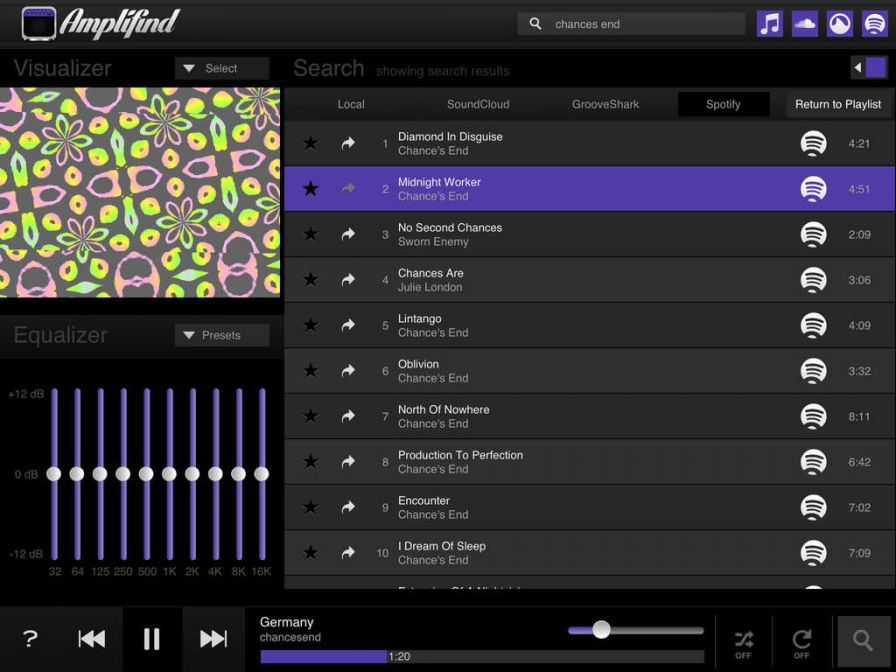
Task: Switch to the Local tab
Action: click(351, 104)
